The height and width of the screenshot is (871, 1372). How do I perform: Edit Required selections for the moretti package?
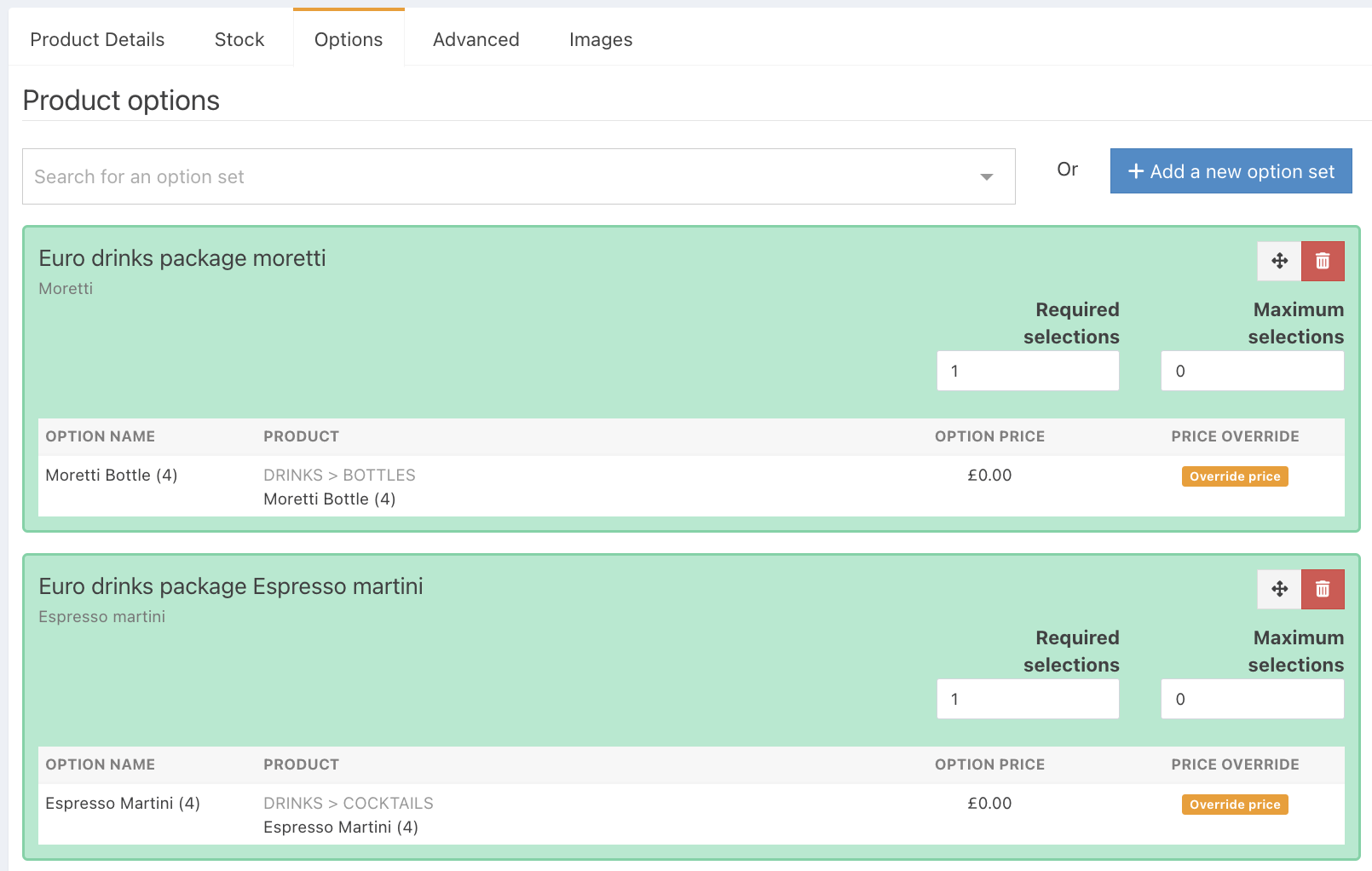click(x=1028, y=372)
